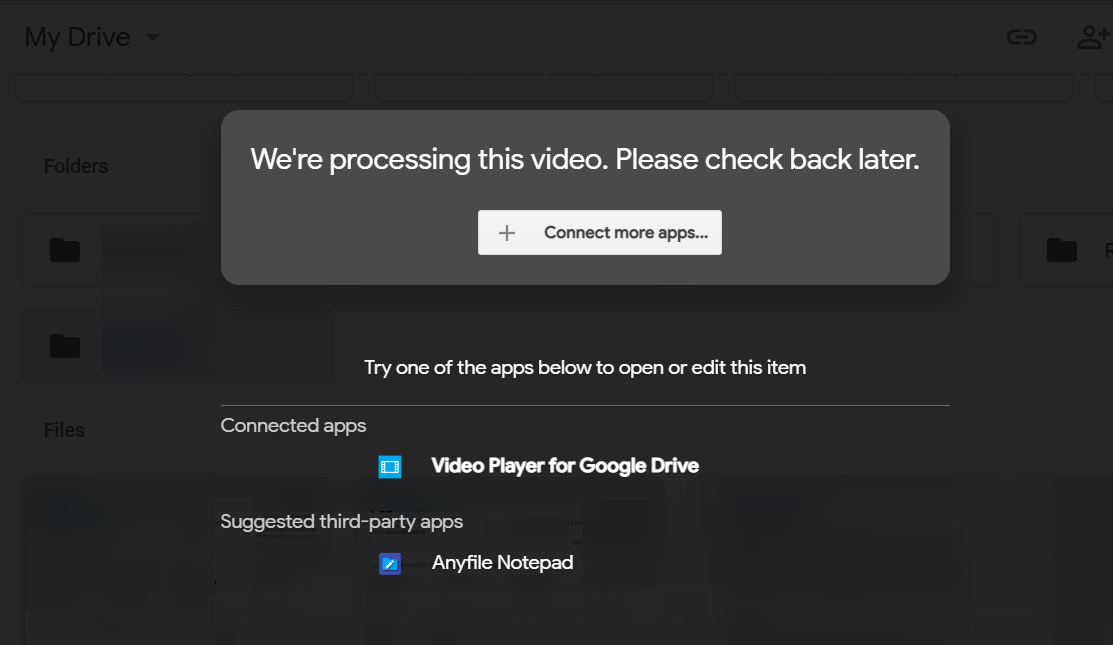Expand the My Drive dropdown arrow

(153, 38)
